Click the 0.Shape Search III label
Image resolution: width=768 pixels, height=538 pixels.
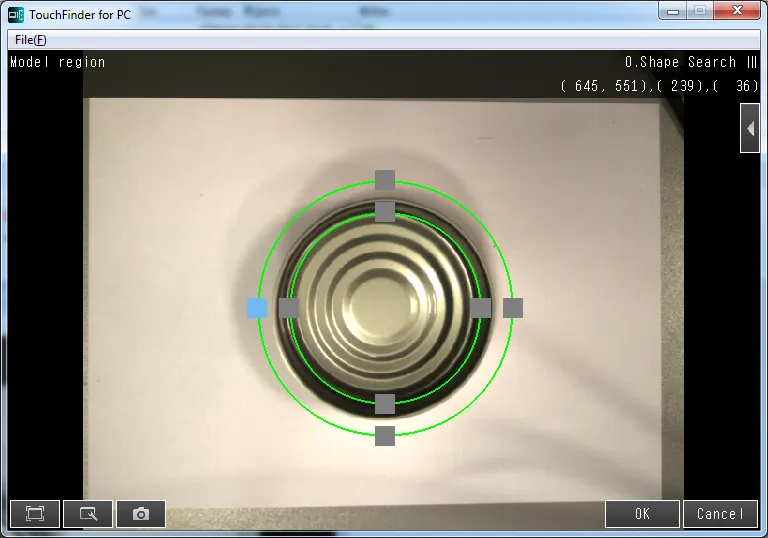pos(691,62)
